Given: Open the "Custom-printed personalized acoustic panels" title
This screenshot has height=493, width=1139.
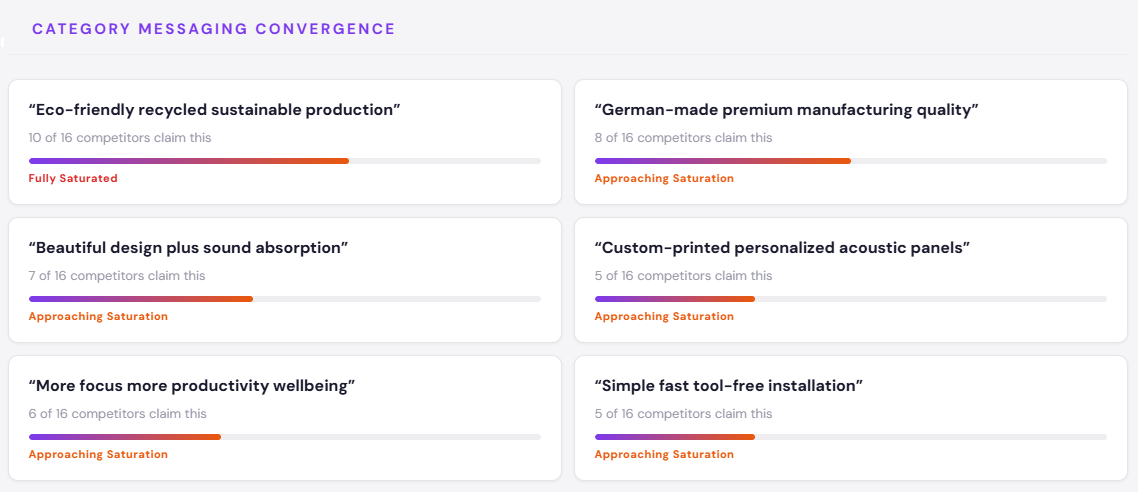Looking at the screenshot, I should click(782, 248).
